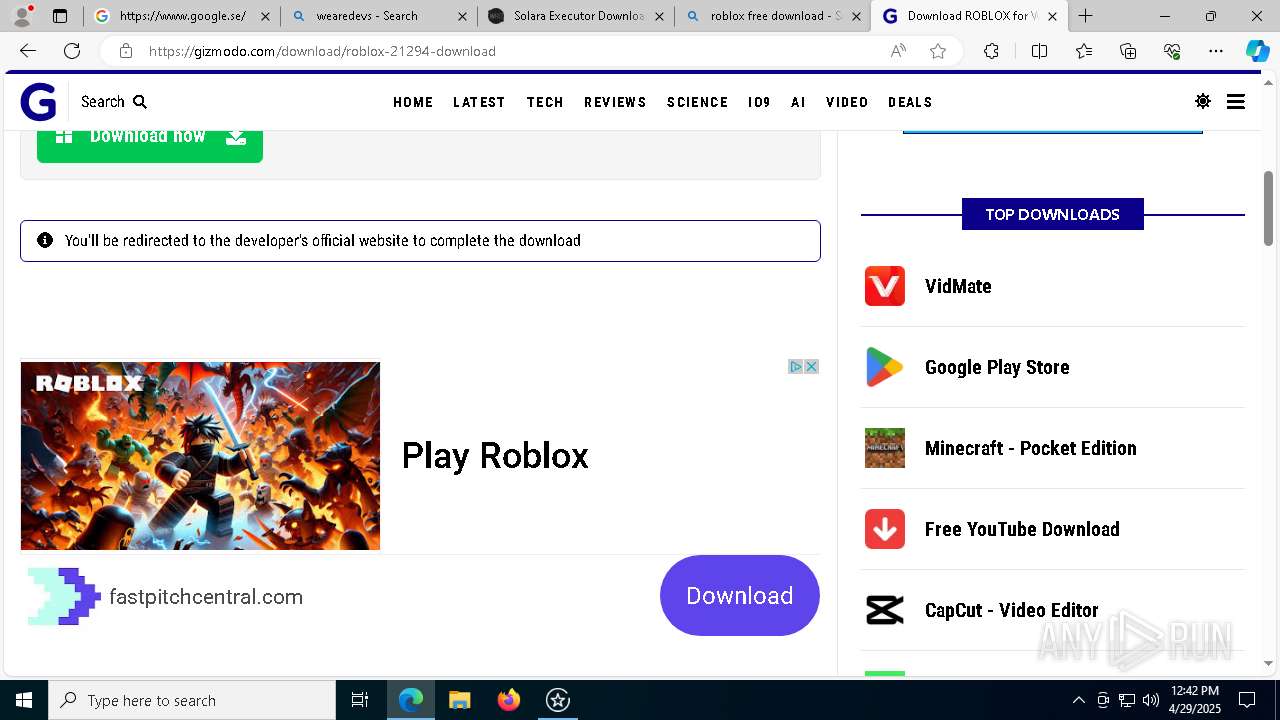Open Free YouTube Download link
The image size is (1280, 720).
(1022, 529)
